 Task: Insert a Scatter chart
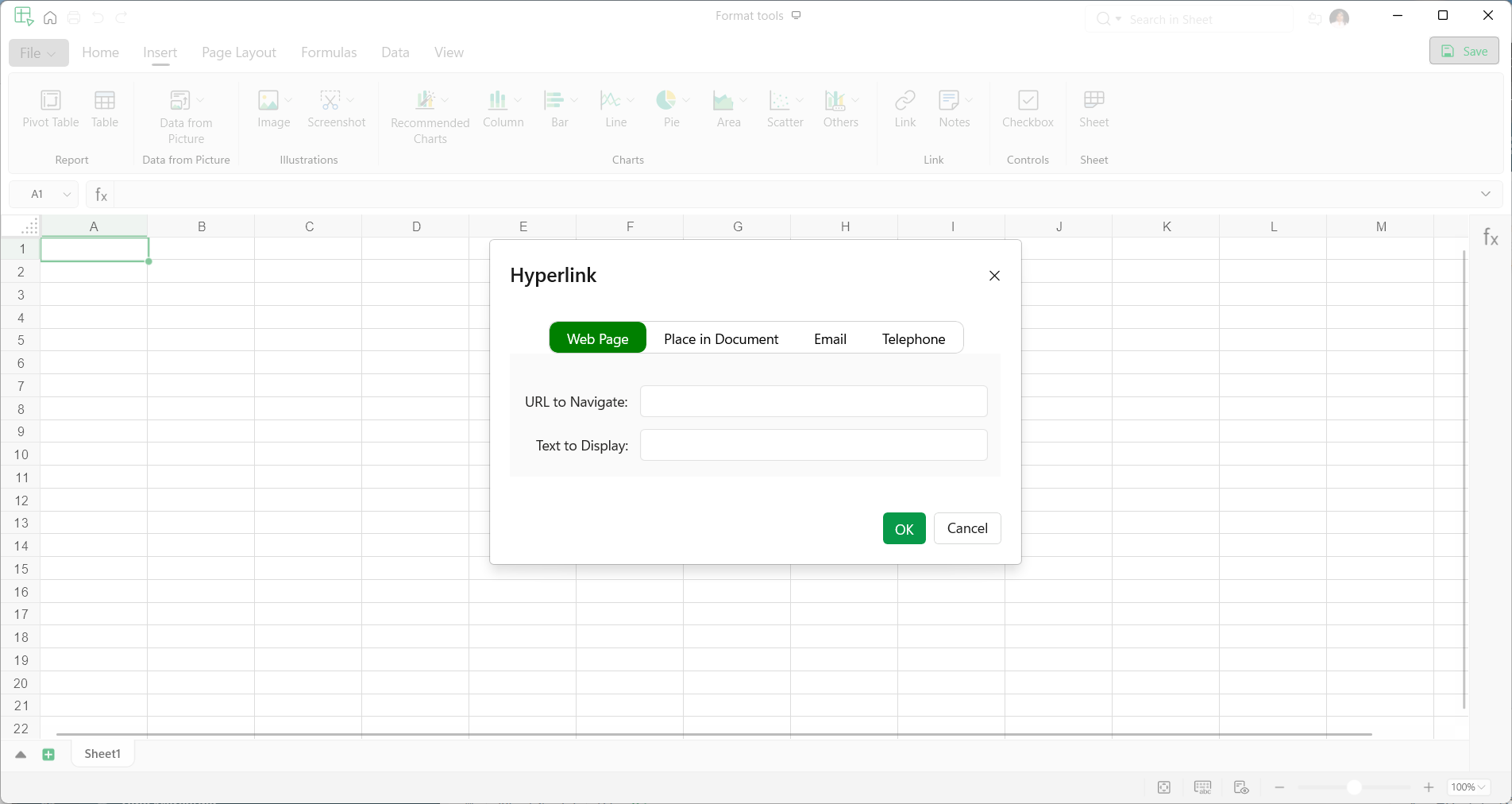[779, 100]
